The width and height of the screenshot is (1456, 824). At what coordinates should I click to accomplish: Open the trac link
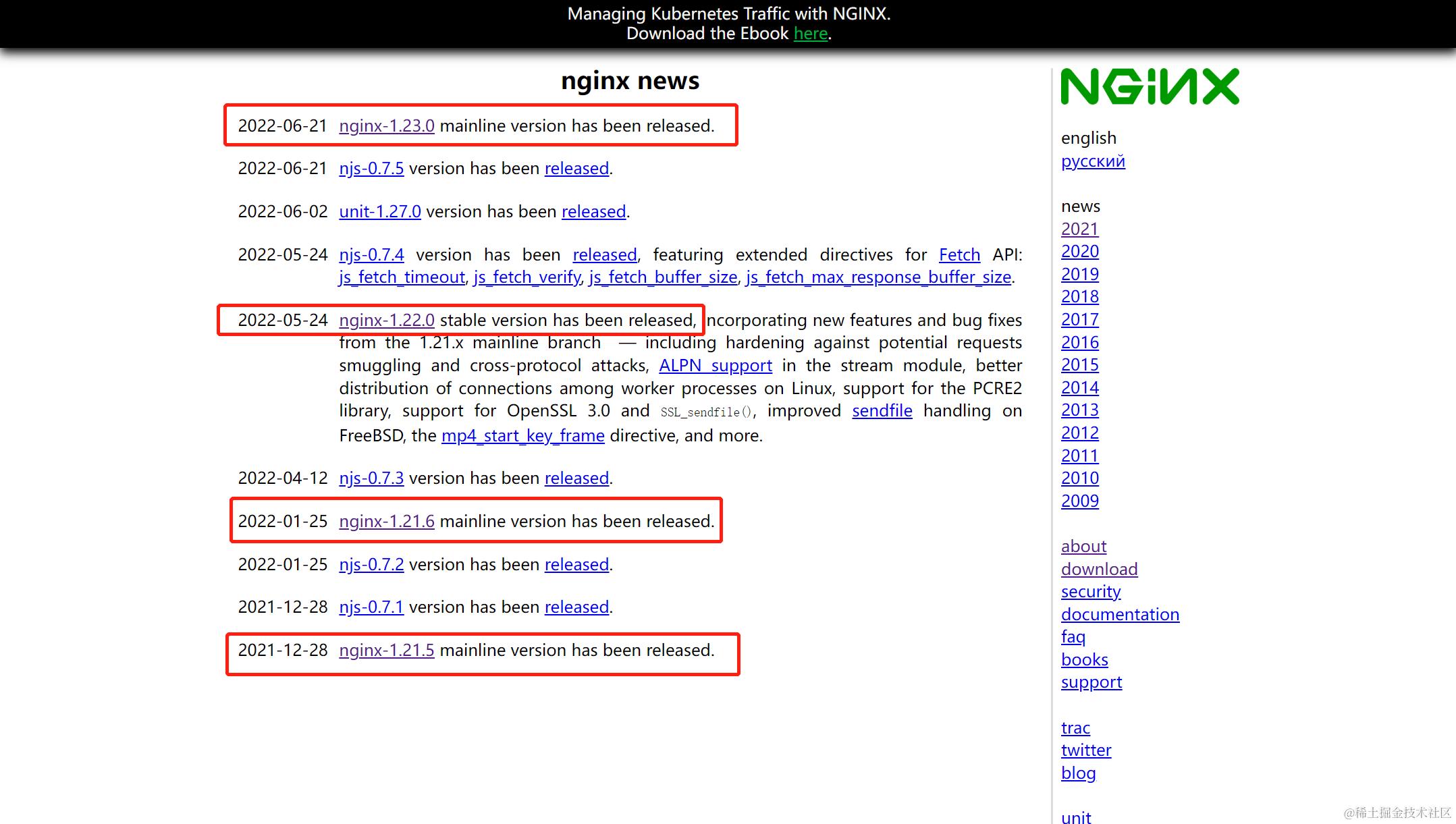[1075, 728]
